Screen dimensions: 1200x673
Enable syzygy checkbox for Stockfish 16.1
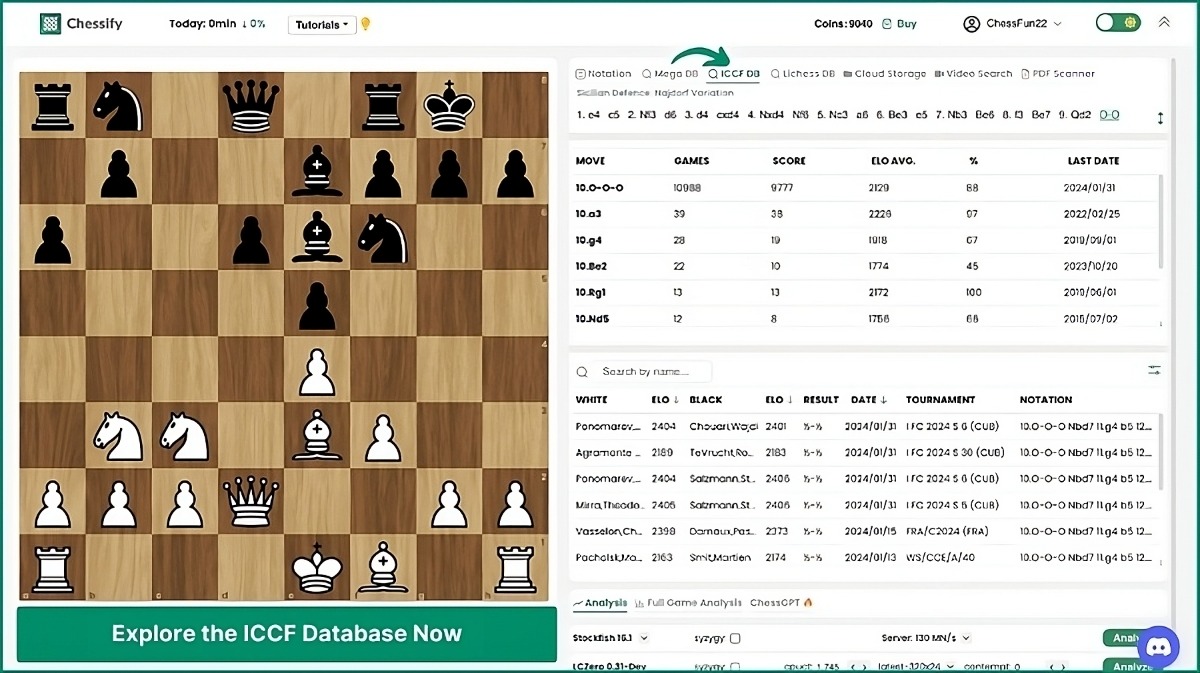[x=735, y=638]
